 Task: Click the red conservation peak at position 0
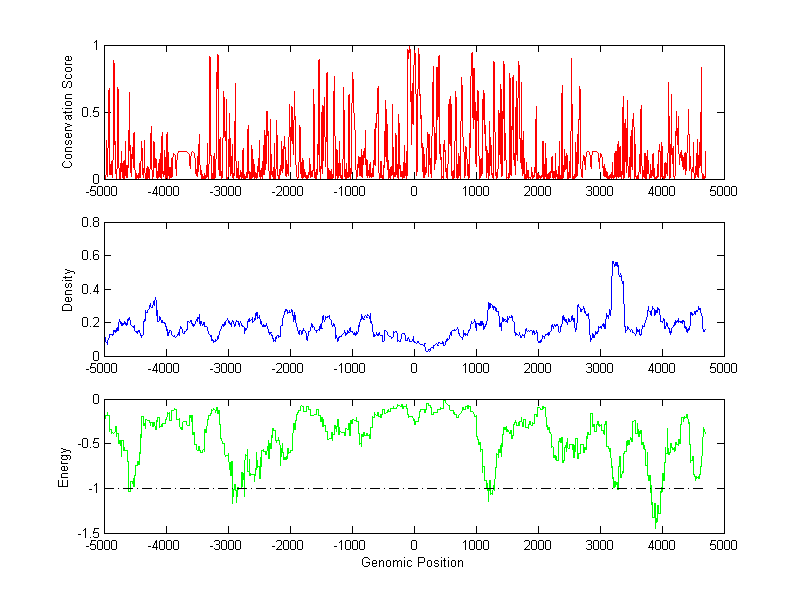[410, 50]
